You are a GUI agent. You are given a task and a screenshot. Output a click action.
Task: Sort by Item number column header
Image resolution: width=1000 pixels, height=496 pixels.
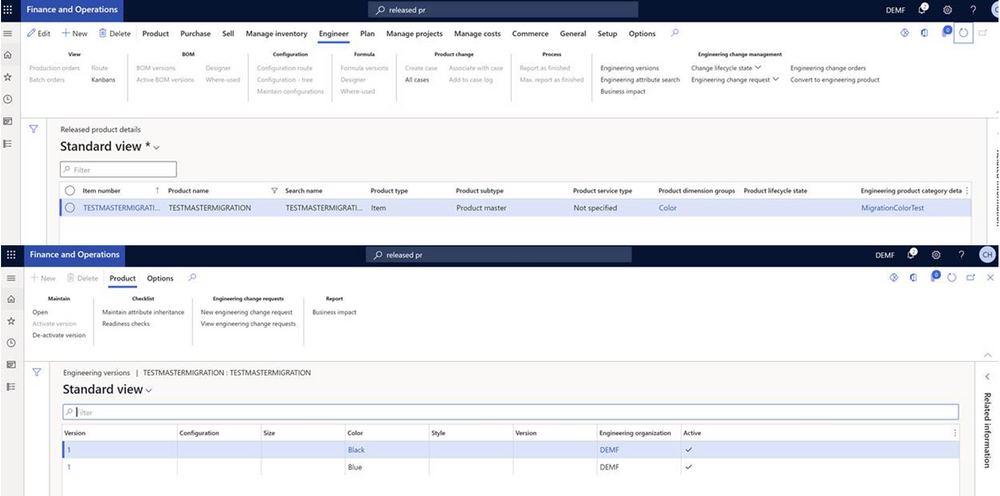pos(101,191)
